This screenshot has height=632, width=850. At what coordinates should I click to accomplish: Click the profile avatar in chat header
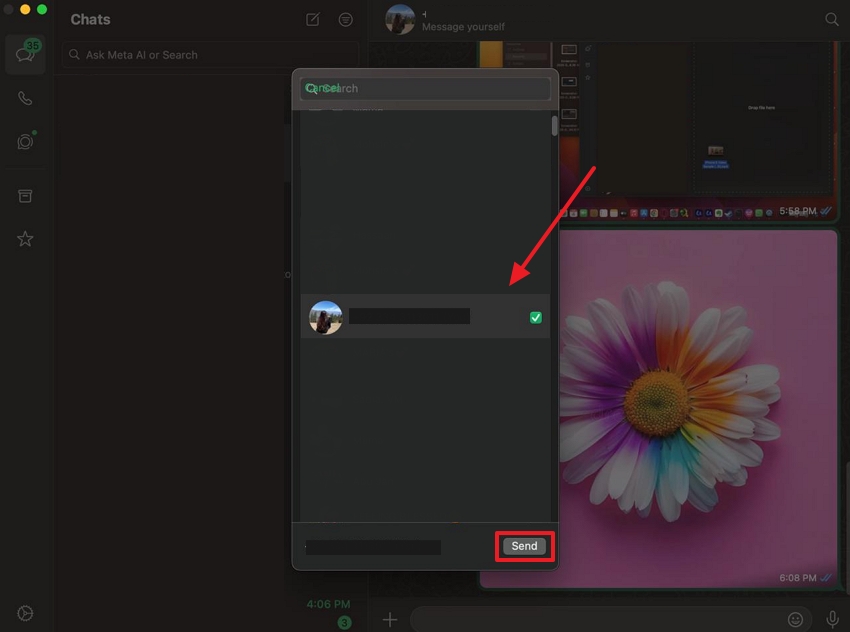click(x=400, y=19)
